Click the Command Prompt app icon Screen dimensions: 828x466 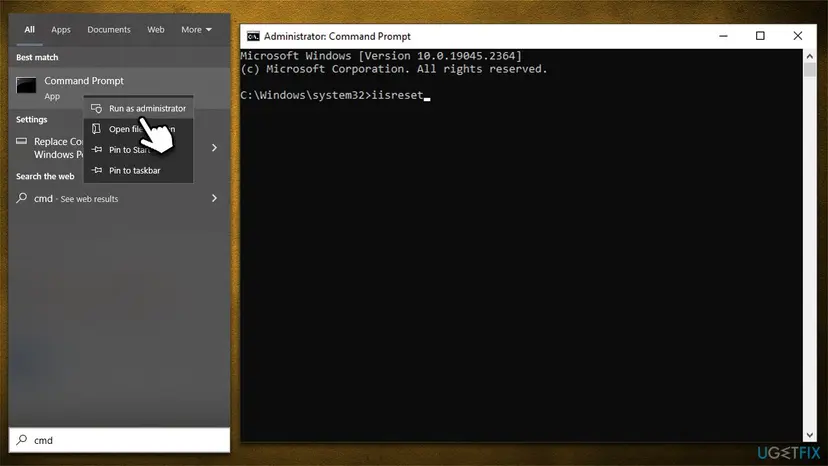pos(26,85)
